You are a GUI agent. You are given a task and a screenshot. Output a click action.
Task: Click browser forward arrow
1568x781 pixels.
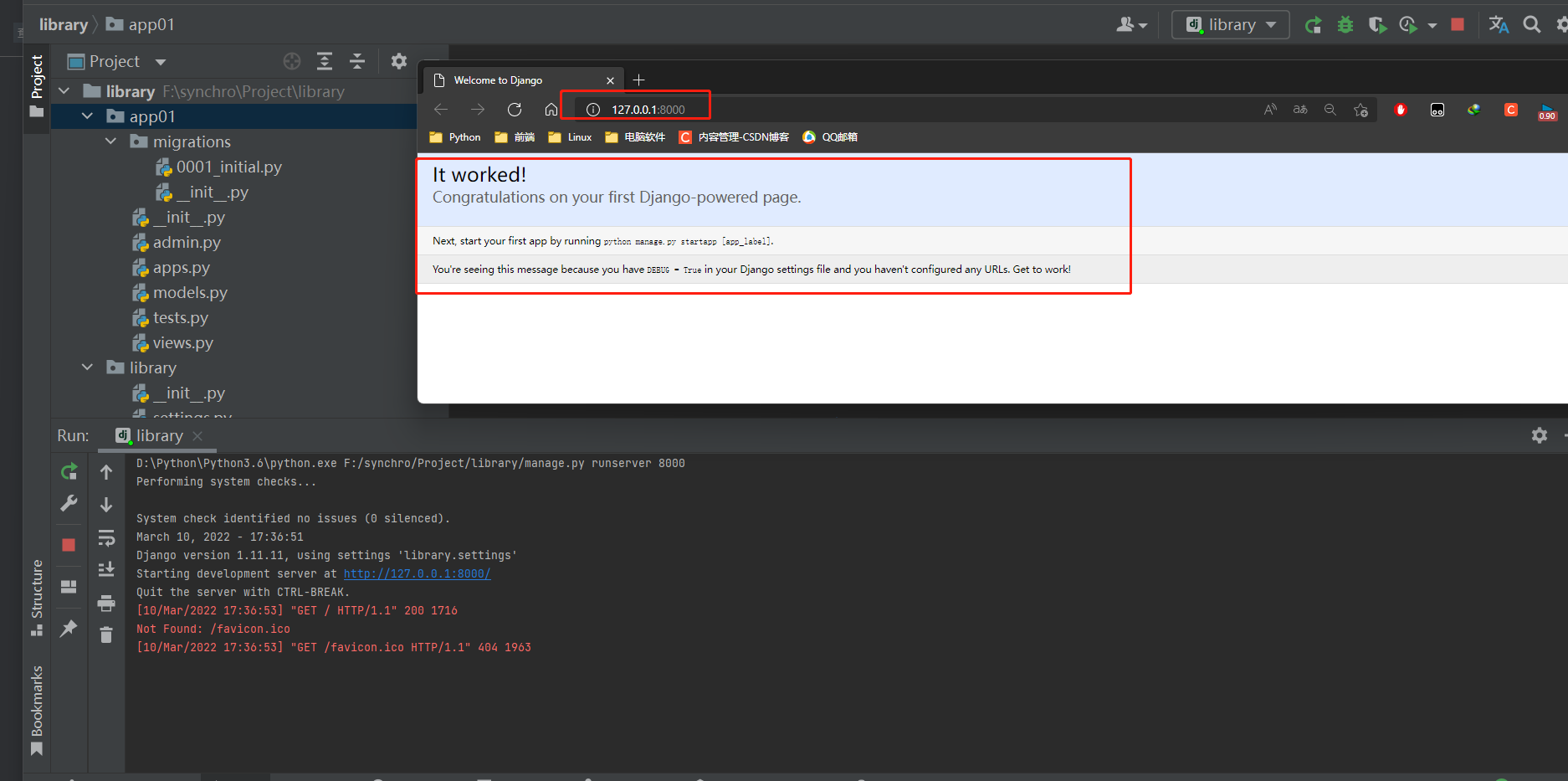tap(478, 110)
